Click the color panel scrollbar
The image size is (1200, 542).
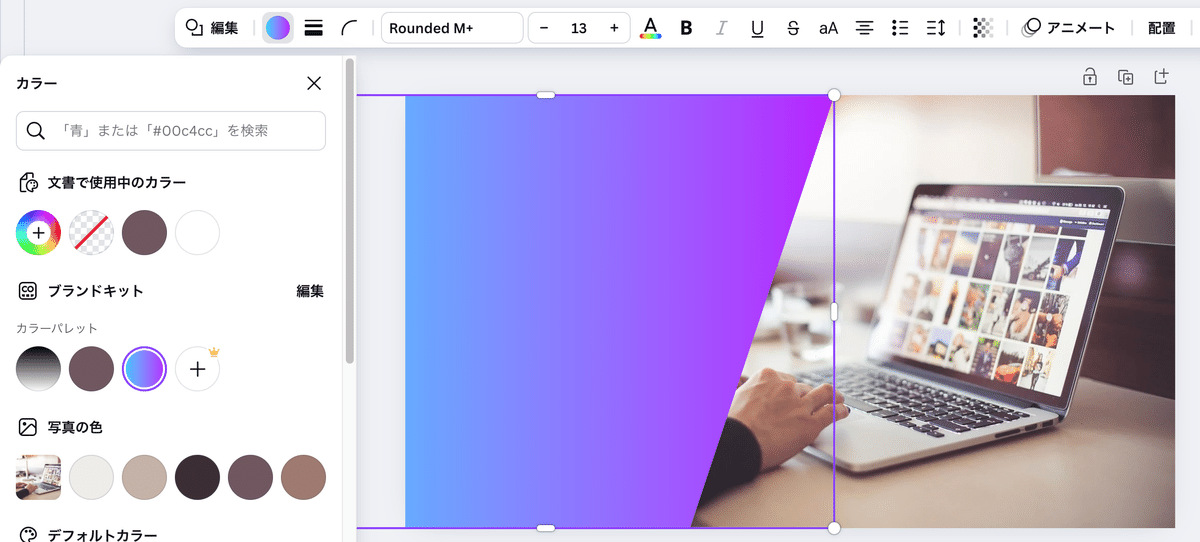[349, 210]
